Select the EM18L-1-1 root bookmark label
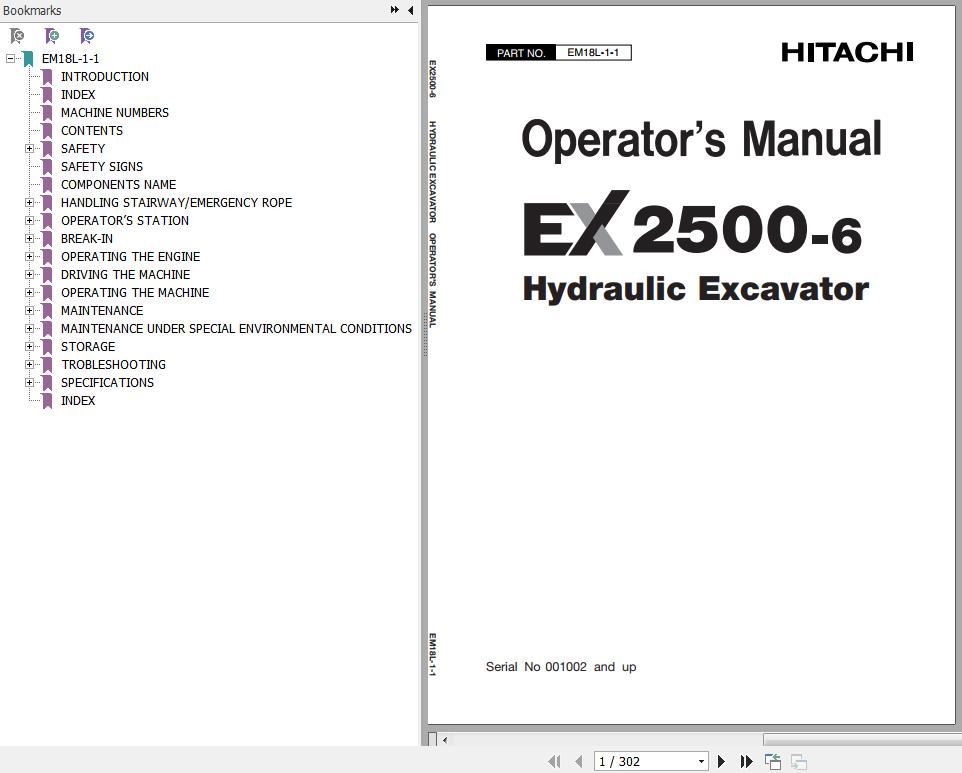Image resolution: width=962 pixels, height=773 pixels. click(x=71, y=59)
